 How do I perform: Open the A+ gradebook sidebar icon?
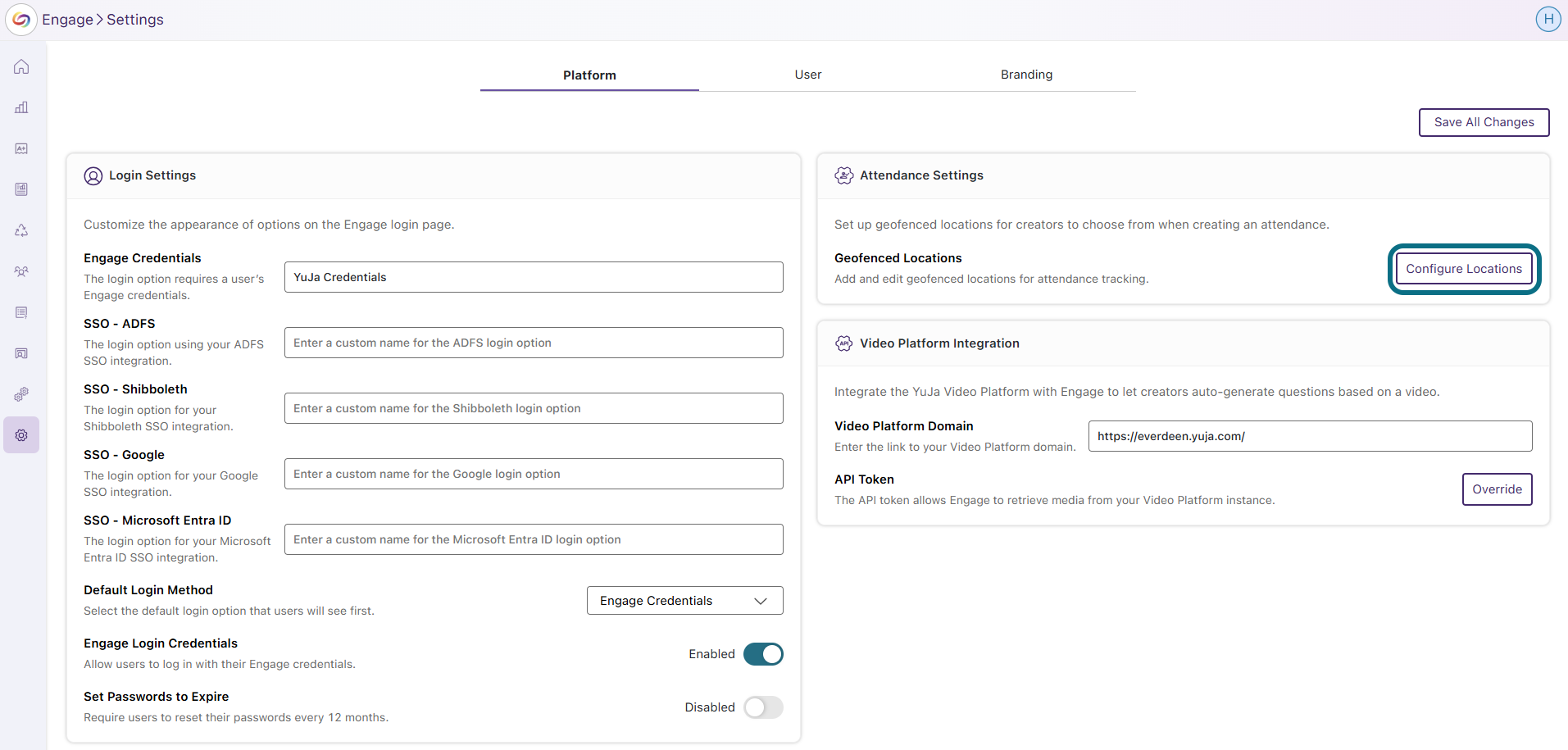(x=21, y=148)
